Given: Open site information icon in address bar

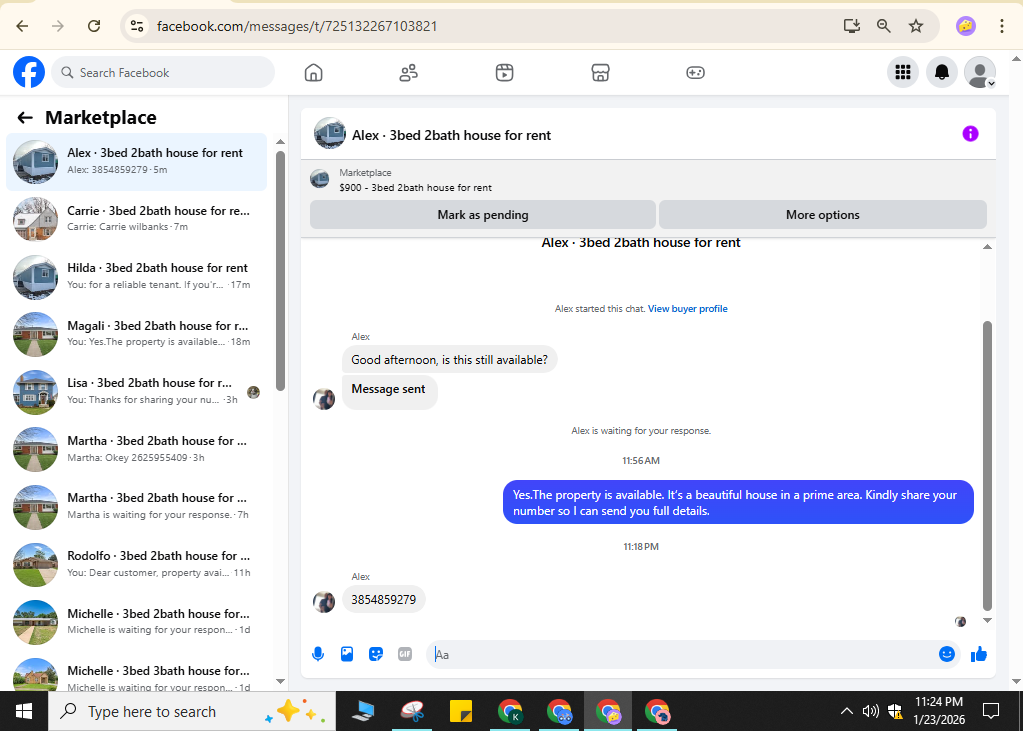Looking at the screenshot, I should [136, 26].
